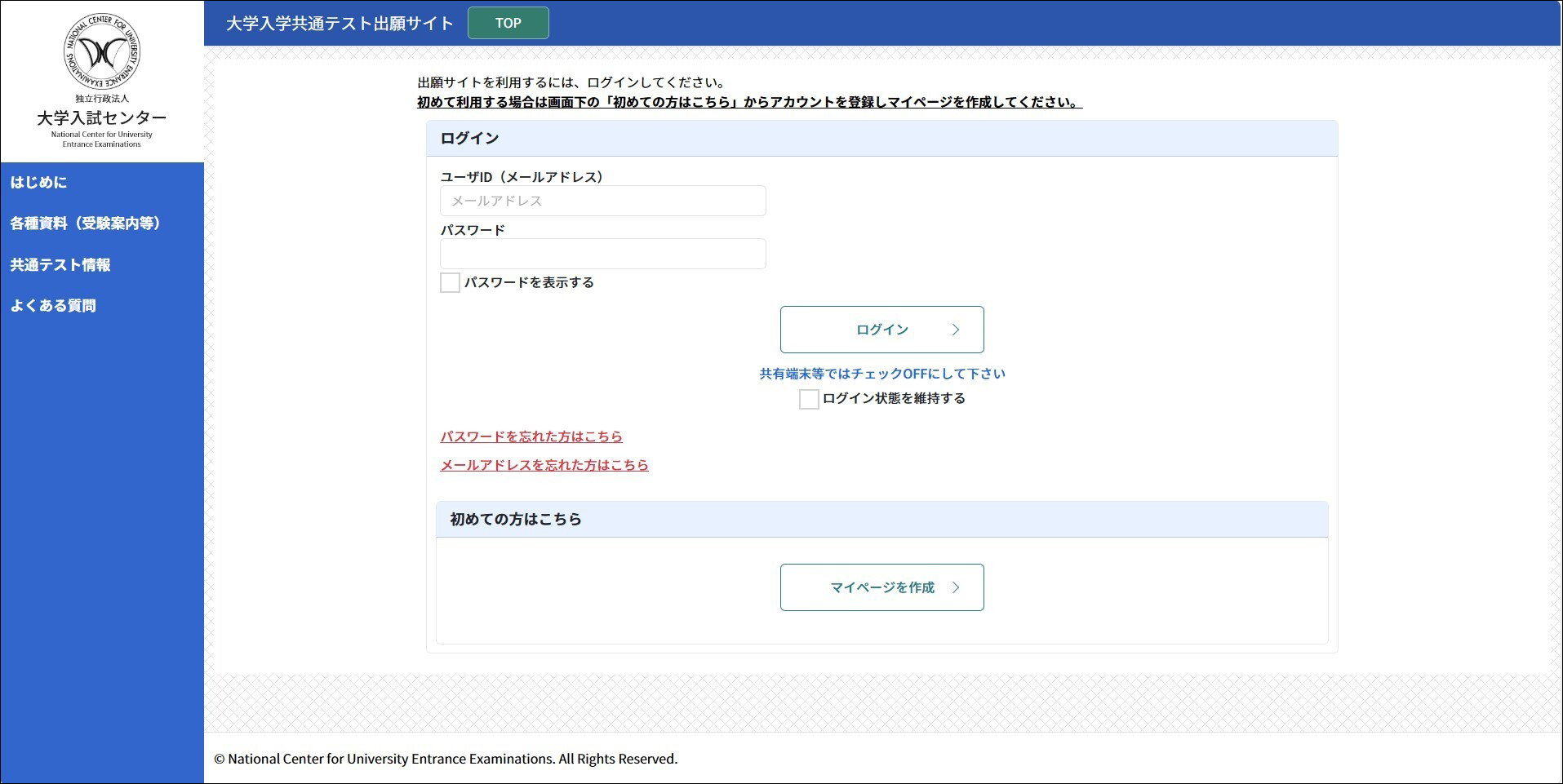This screenshot has width=1563, height=784.
Task: Open the はじめに sidebar menu item
Action: pos(38,183)
